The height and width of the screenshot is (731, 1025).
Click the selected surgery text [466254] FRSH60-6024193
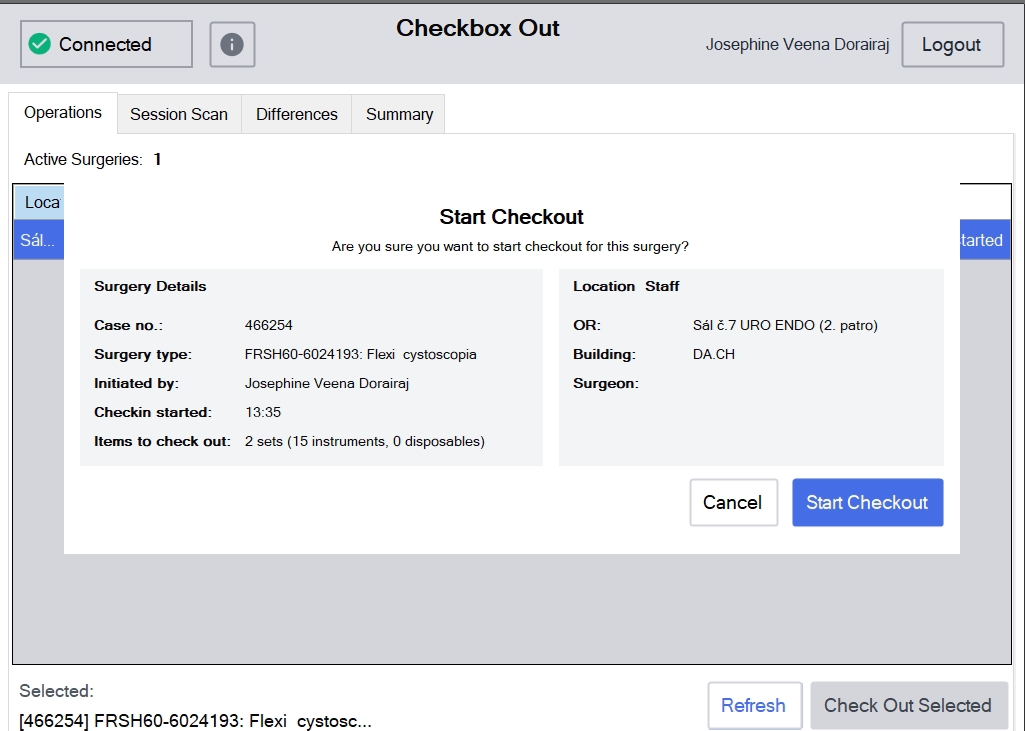(195, 721)
